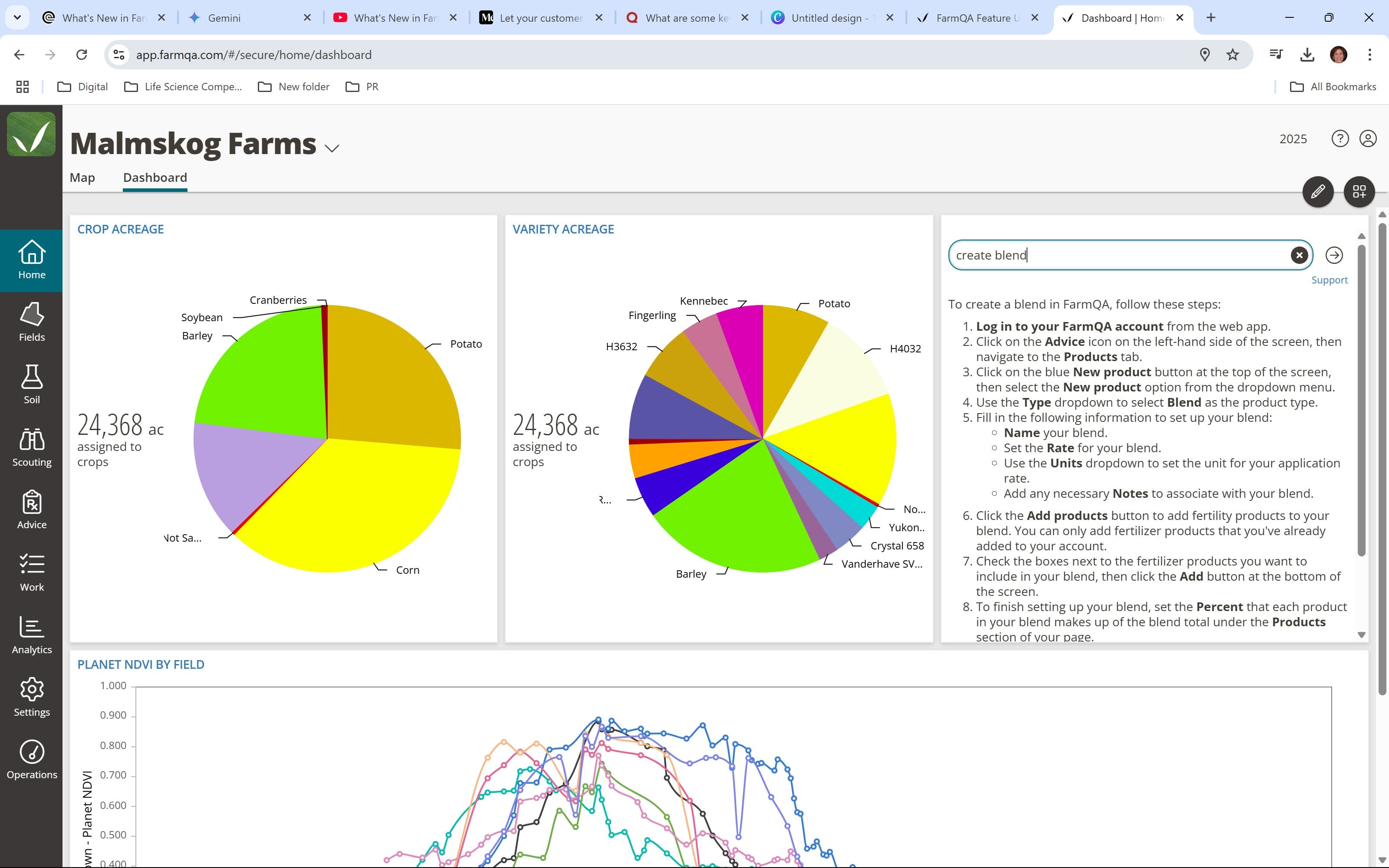Open the Scouting section in sidebar

[32, 448]
